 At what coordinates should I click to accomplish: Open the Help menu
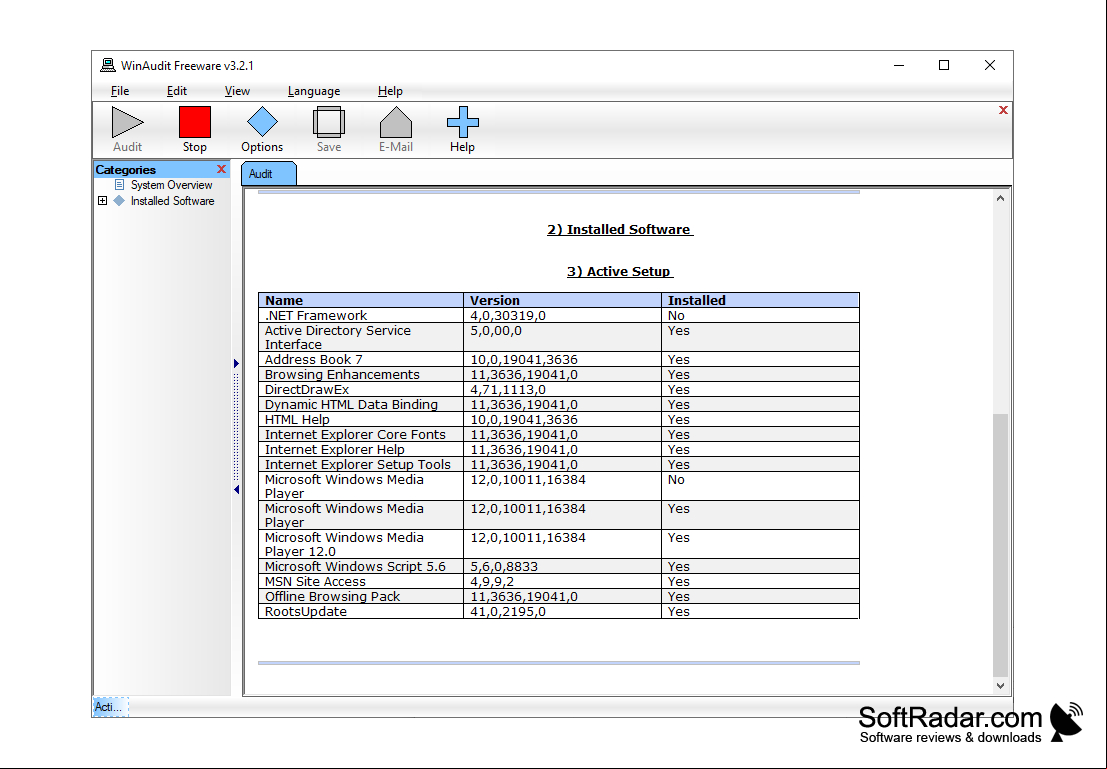390,91
